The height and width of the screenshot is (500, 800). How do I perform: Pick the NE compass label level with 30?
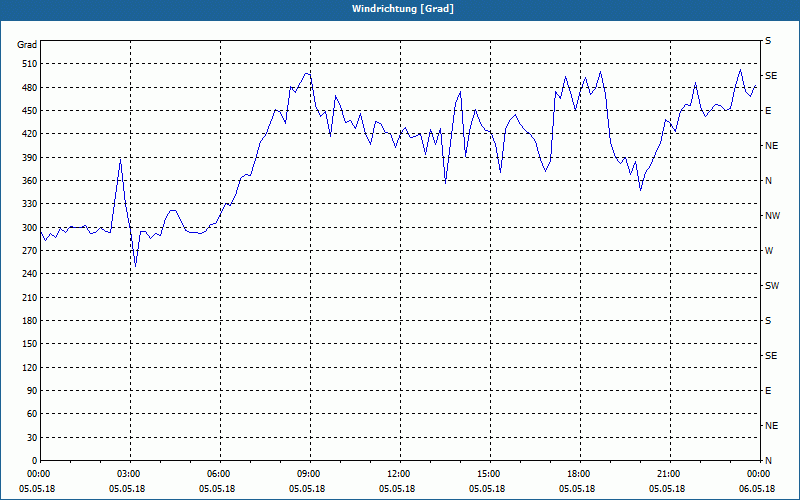[x=772, y=426]
